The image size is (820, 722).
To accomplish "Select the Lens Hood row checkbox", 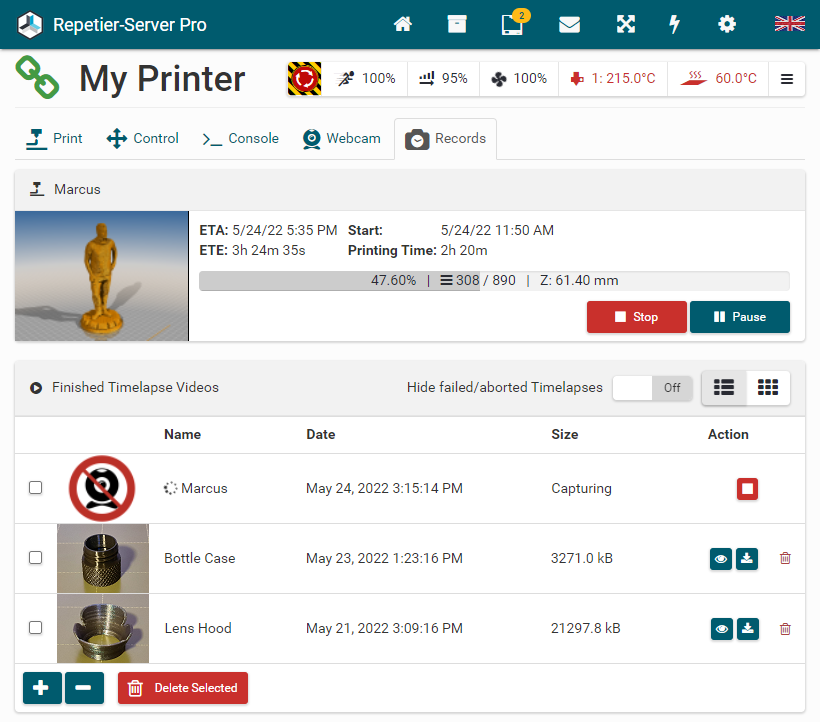I will tap(36, 628).
